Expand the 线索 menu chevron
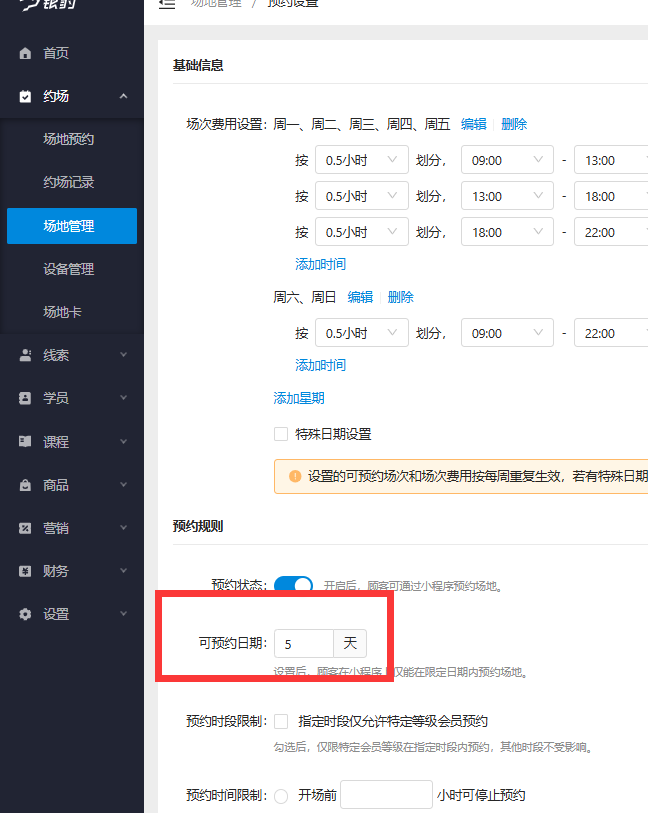Viewport: 648px width, 813px height. coord(123,355)
